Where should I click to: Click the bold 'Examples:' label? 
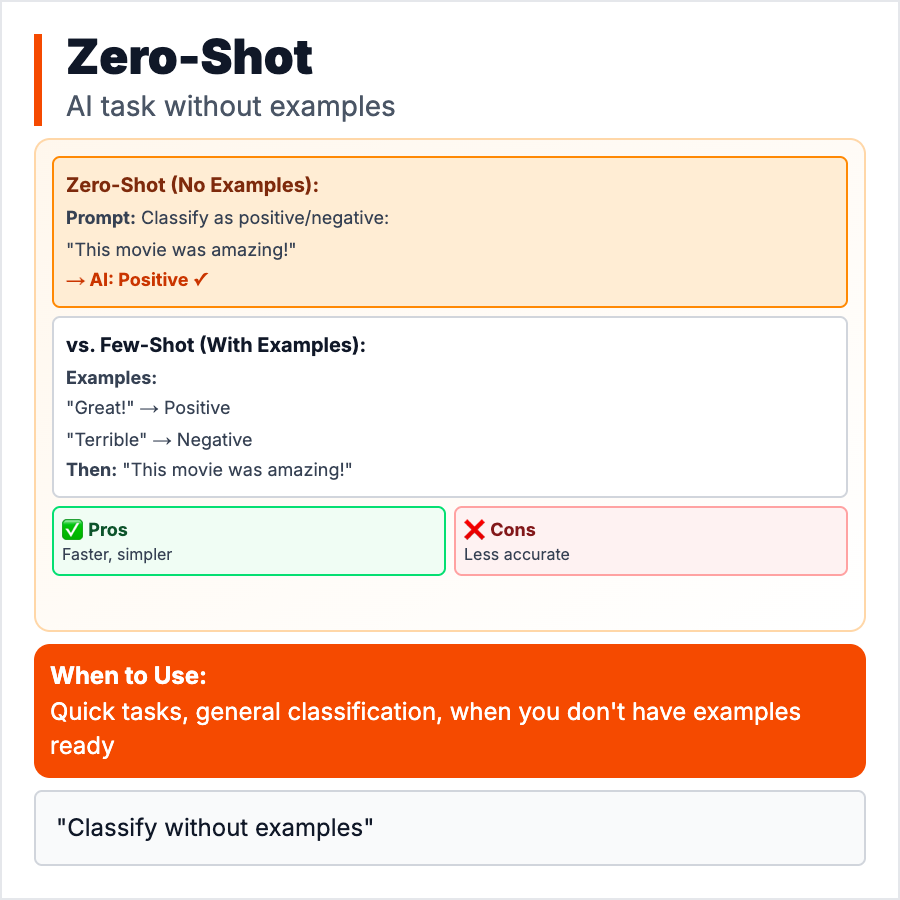click(111, 378)
